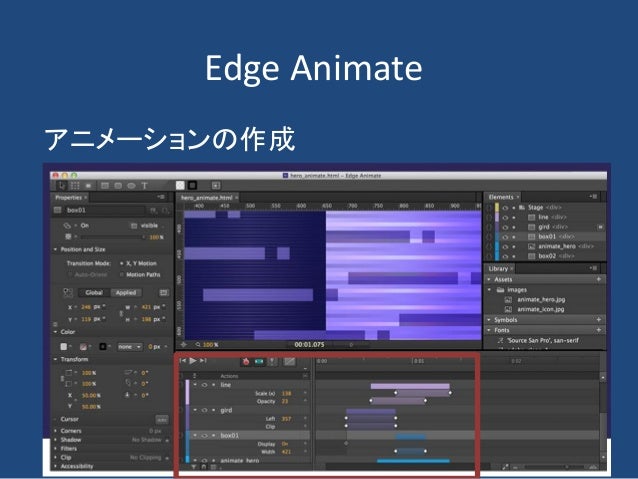Collapse the line layer in timeline
This screenshot has height=479, width=638.
(195, 385)
